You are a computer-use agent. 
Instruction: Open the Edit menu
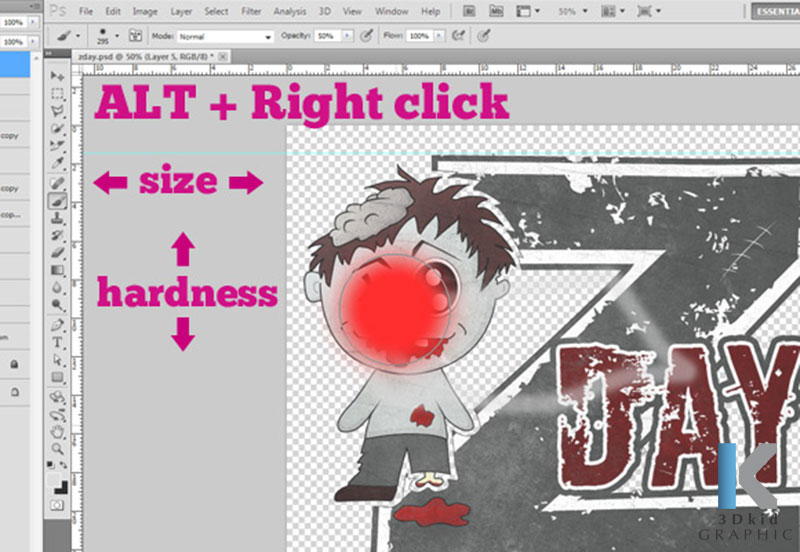[x=113, y=11]
